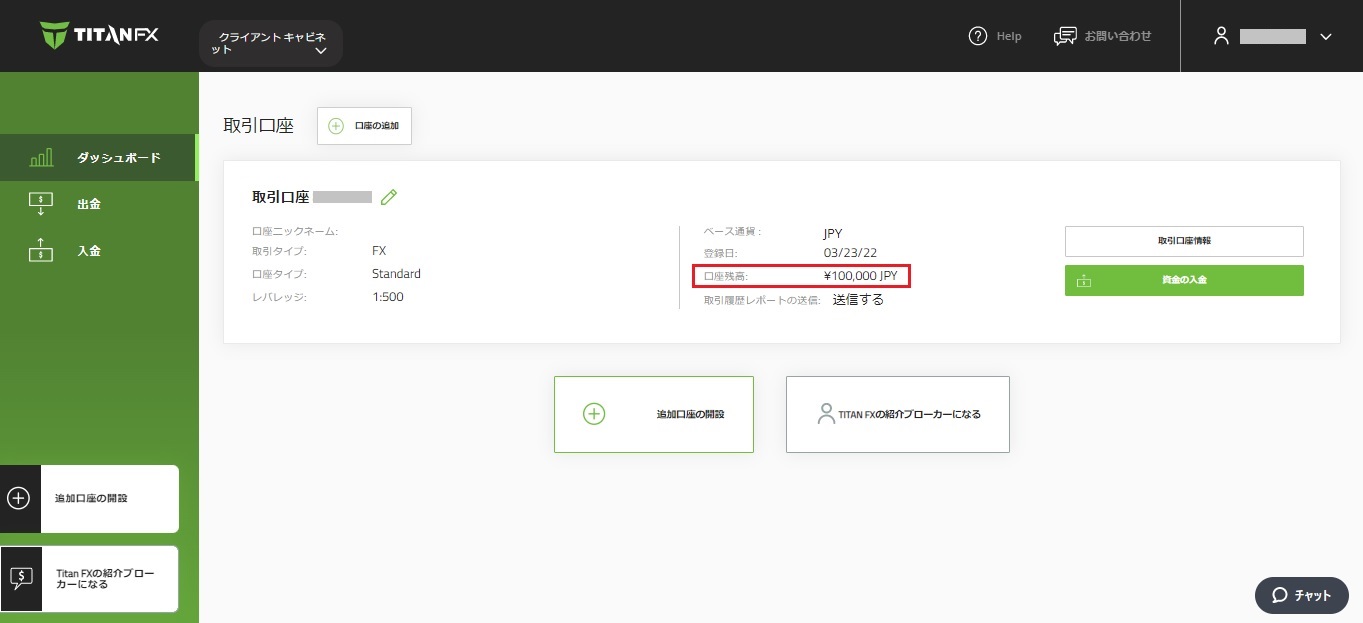Click the 取引タイプ label
Viewport: 1363px width, 623px height.
pyautogui.click(x=279, y=251)
